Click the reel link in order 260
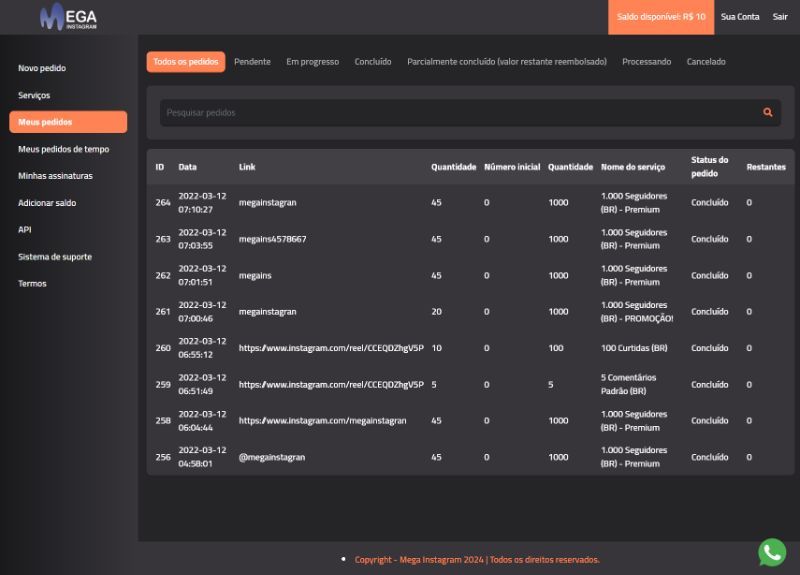 pyautogui.click(x=331, y=348)
